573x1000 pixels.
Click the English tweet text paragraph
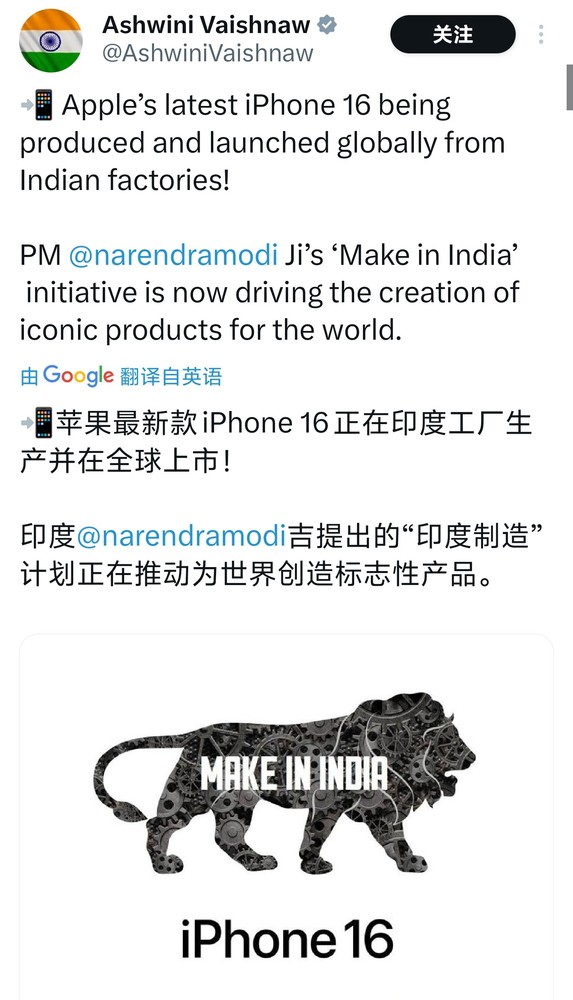(x=269, y=217)
